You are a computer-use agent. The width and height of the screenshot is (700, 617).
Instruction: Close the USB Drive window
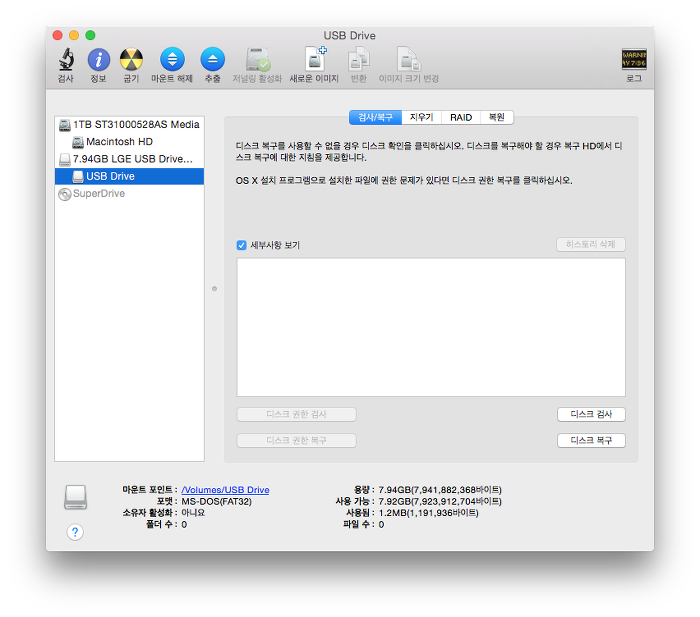coord(58,35)
